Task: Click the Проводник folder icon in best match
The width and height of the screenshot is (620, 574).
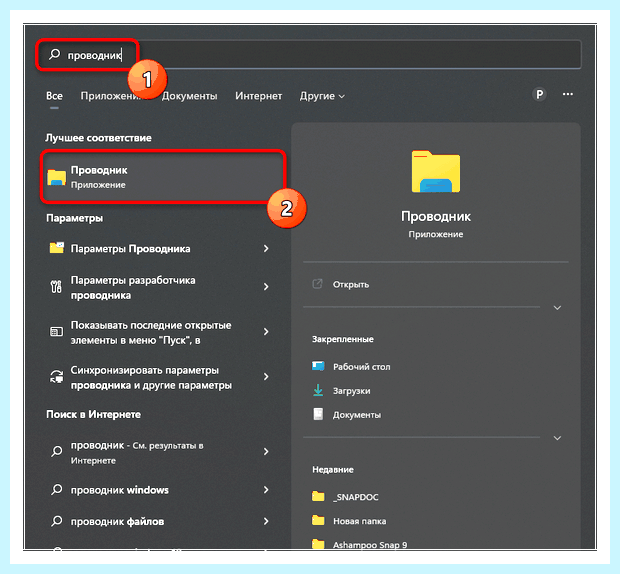Action: (57, 177)
